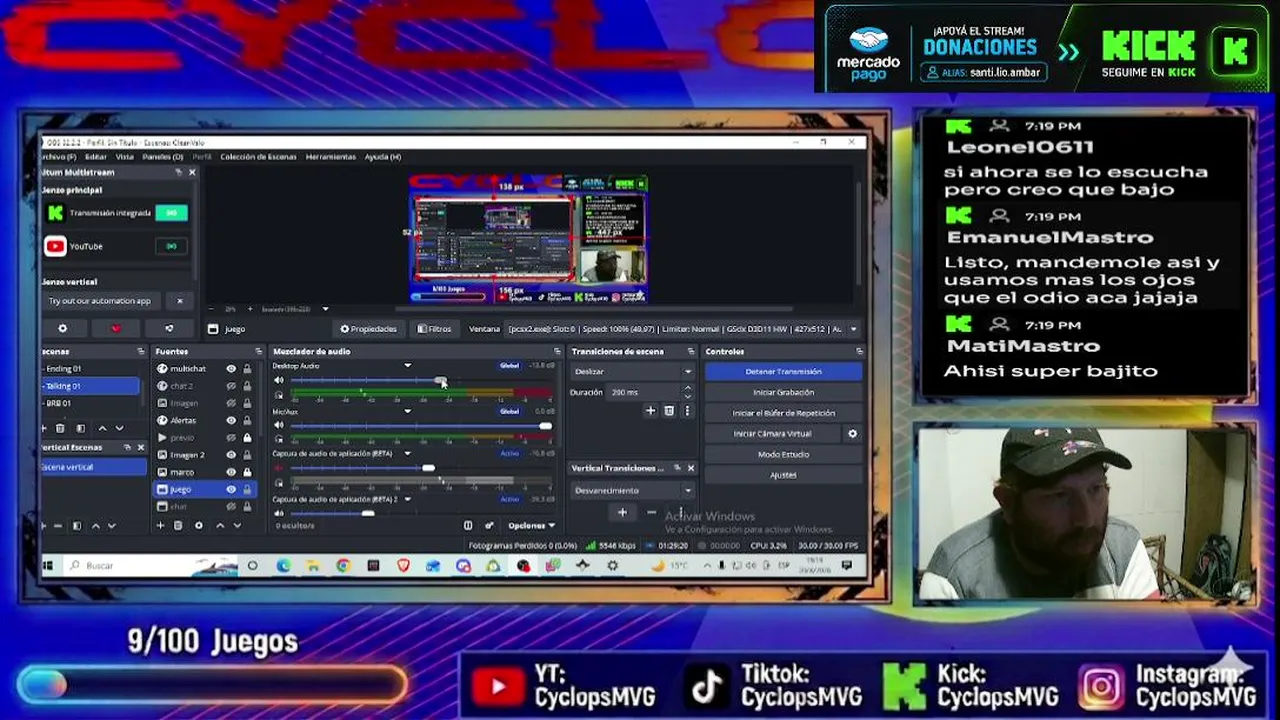The image size is (1280, 720).
Task: Add a new source in Fuentes panel
Action: tap(160, 525)
